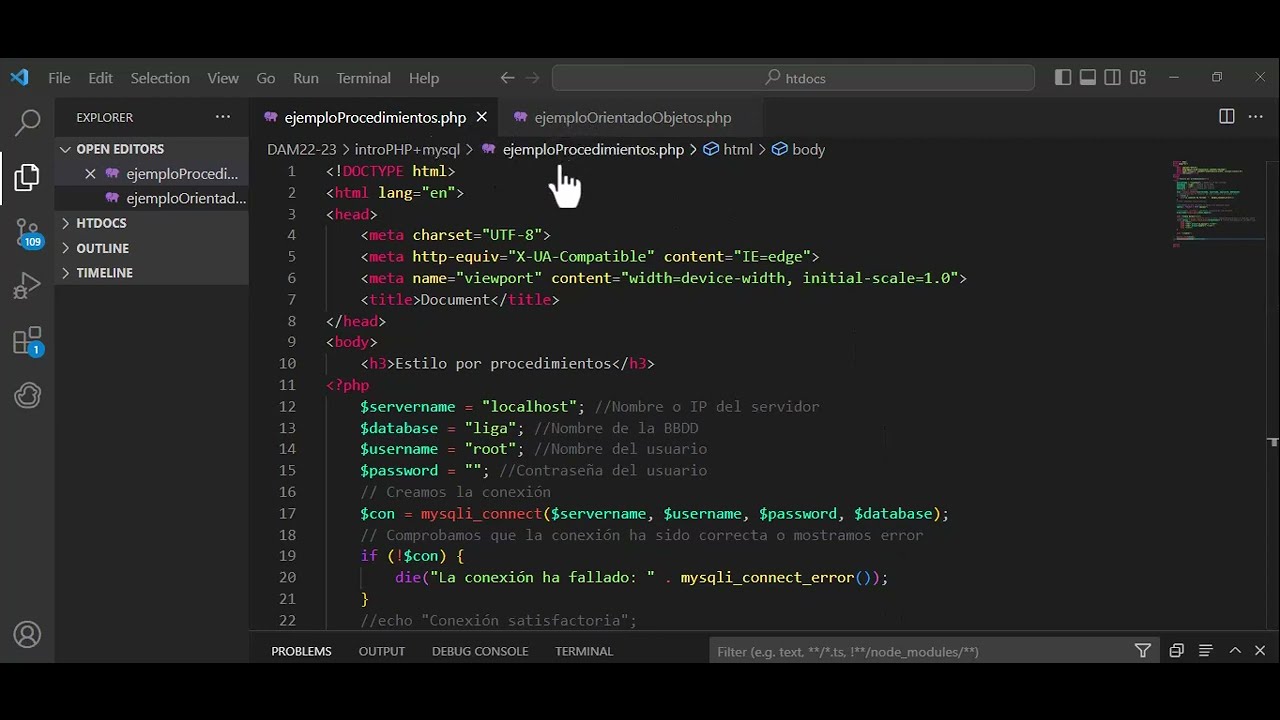Click the mysqli_connect function call
The image size is (1280, 720).
481,514
